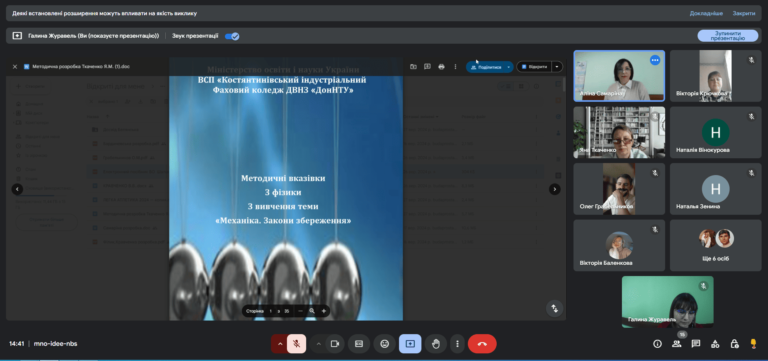Dismiss banner with Закрити

point(744,13)
